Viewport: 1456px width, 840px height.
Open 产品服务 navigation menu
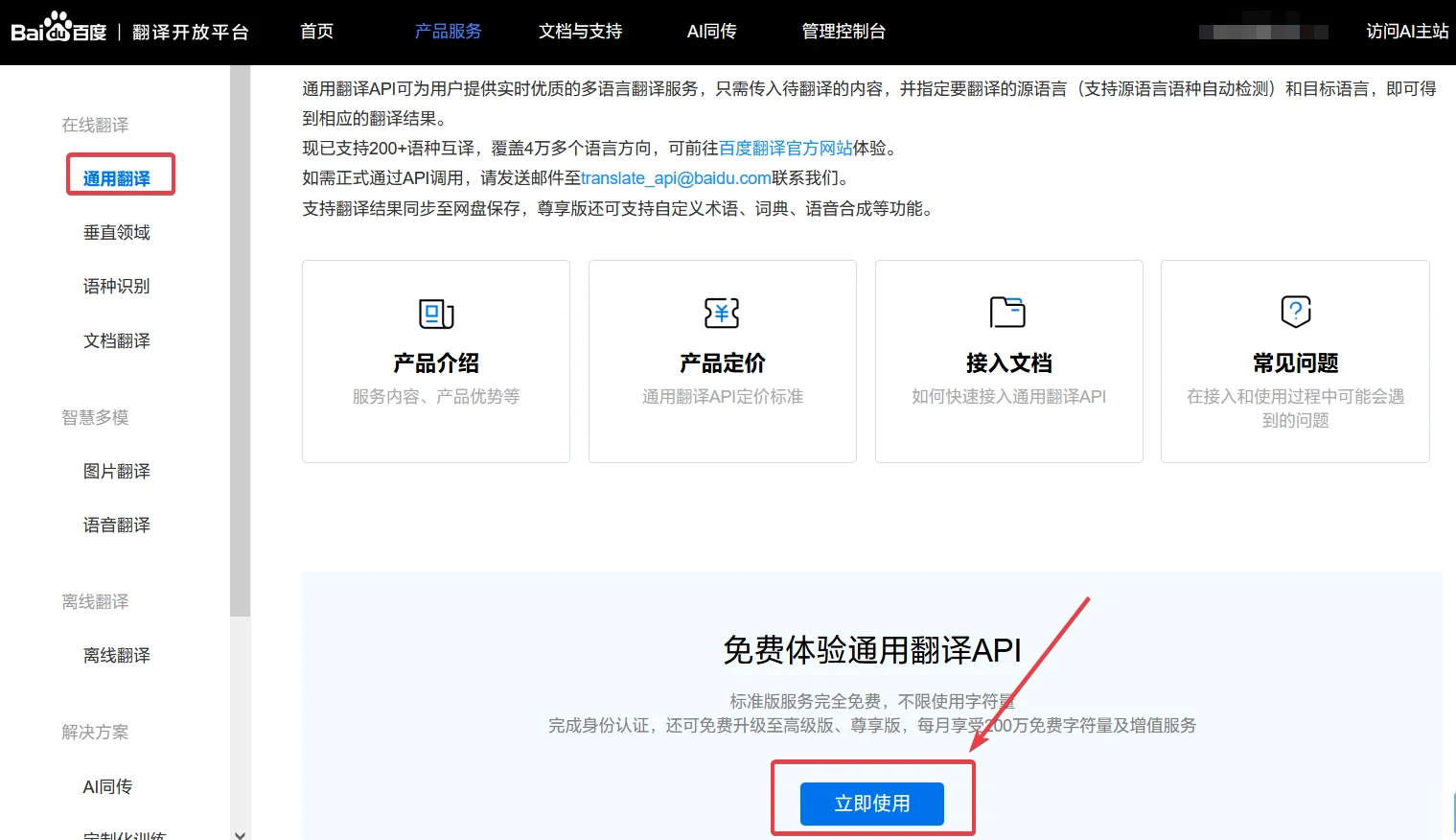[448, 32]
